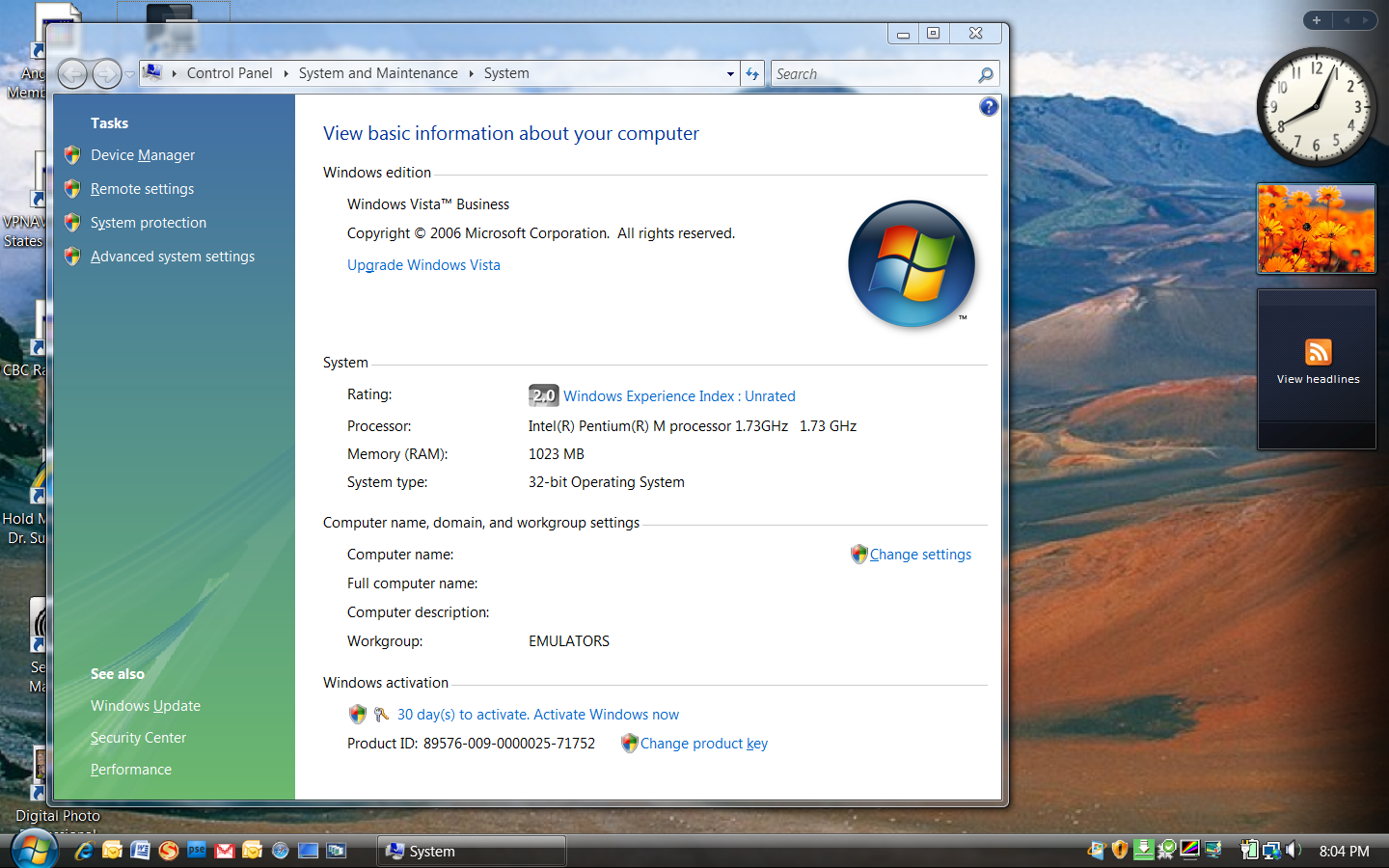This screenshot has height=868, width=1389.
Task: Click the RSS feed icon in headlines gadget
Action: (1318, 352)
